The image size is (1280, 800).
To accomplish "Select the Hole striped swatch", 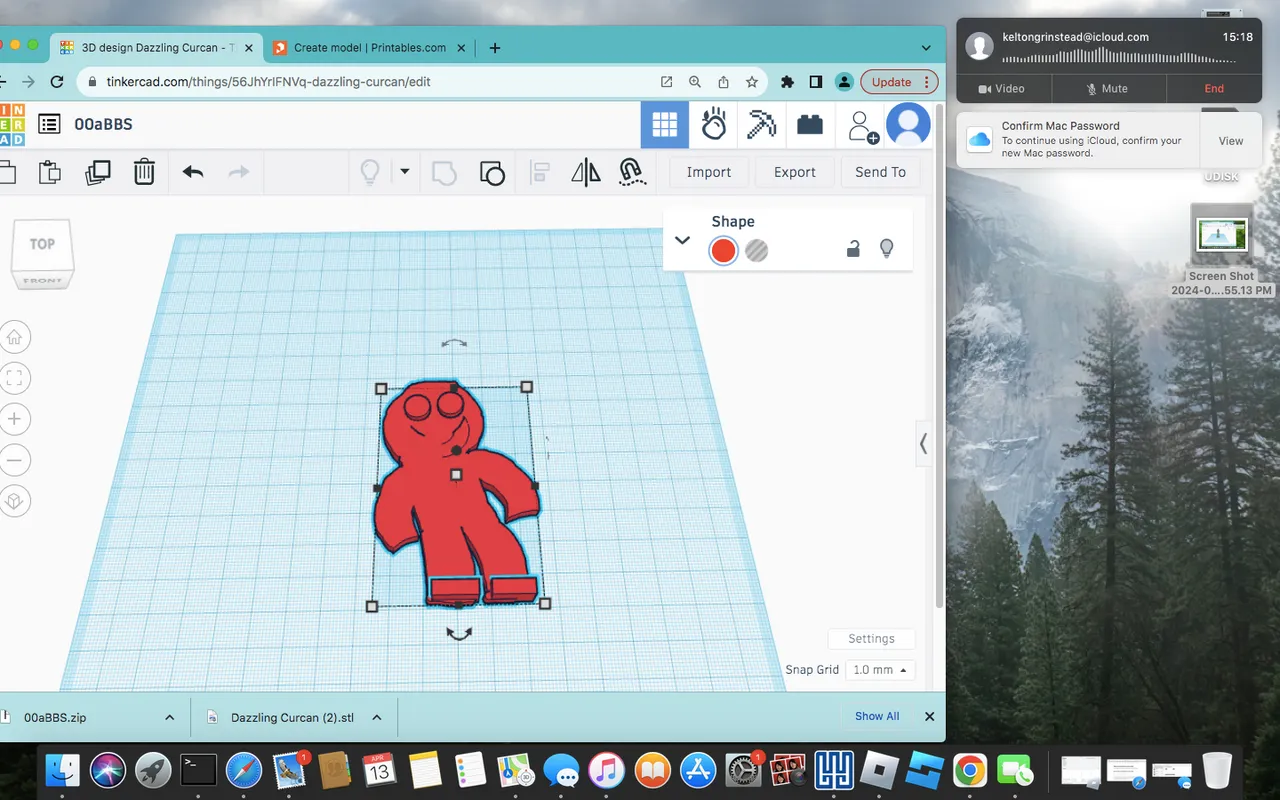I will [x=757, y=250].
